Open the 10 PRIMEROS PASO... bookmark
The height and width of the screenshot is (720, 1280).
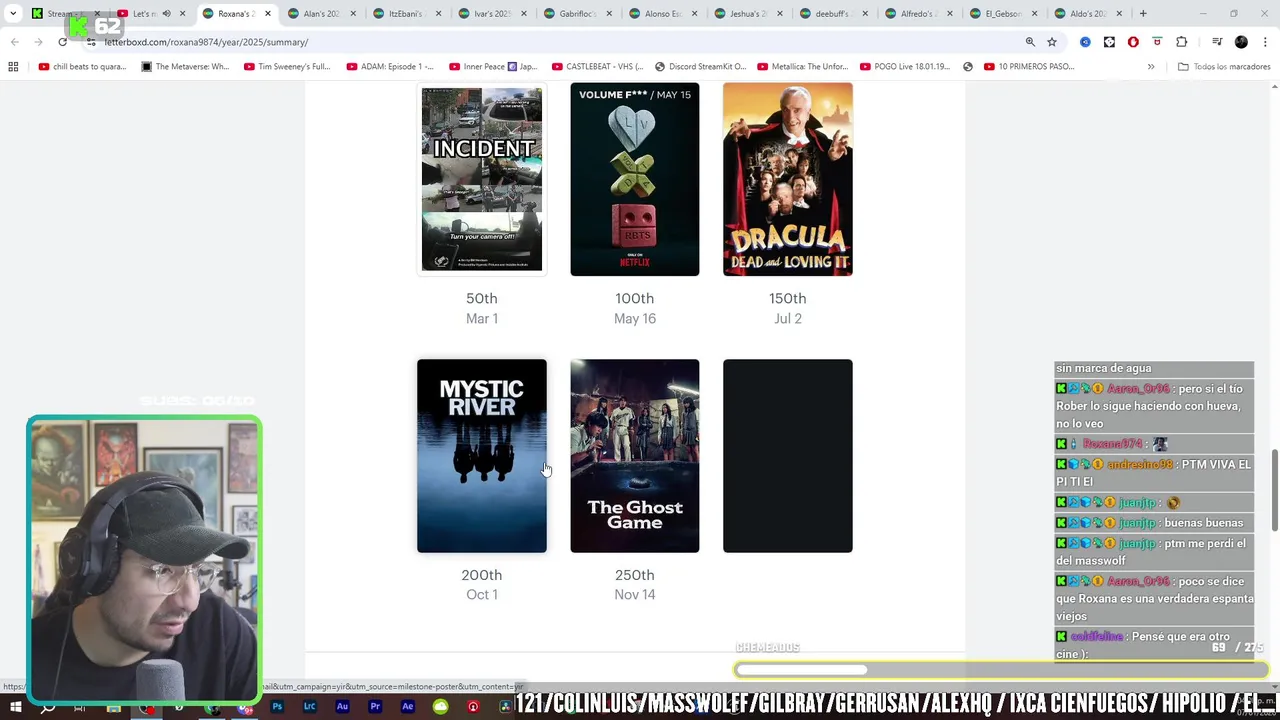(1029, 67)
